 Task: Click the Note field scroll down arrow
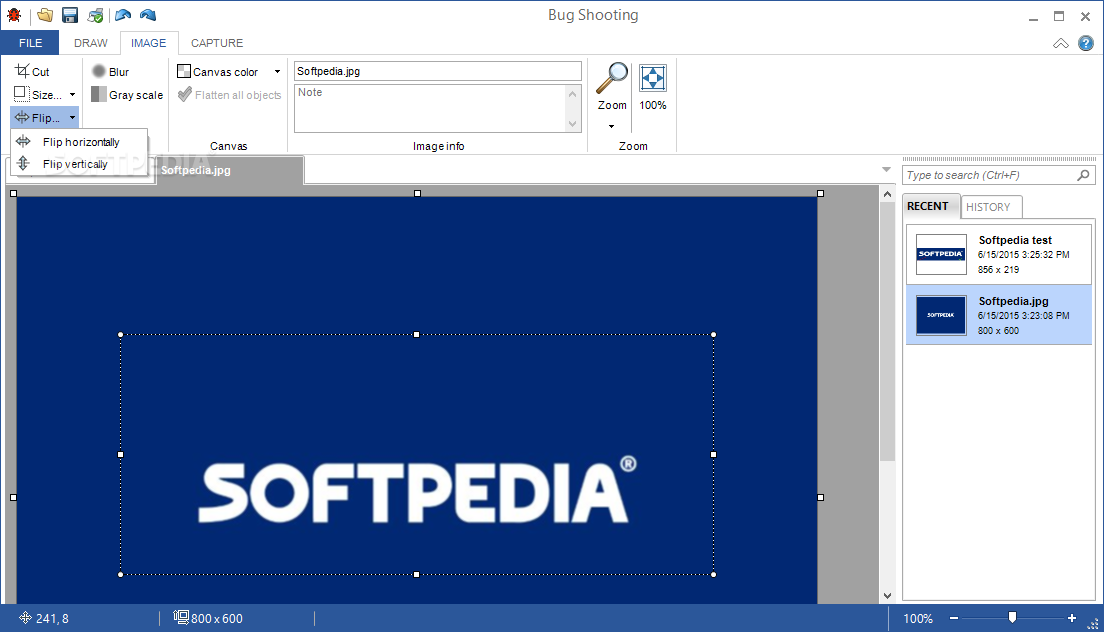point(572,124)
